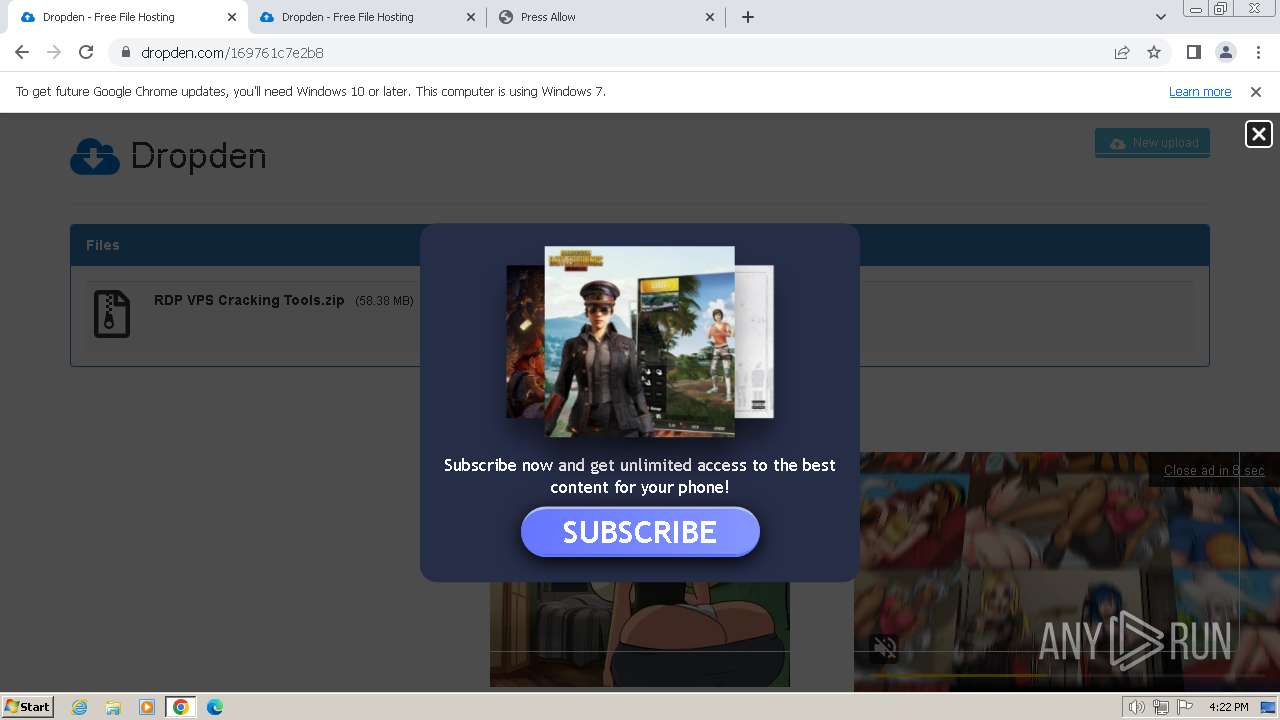Unmute the video ad speaker icon
Screen dimensions: 1280x720
click(885, 648)
